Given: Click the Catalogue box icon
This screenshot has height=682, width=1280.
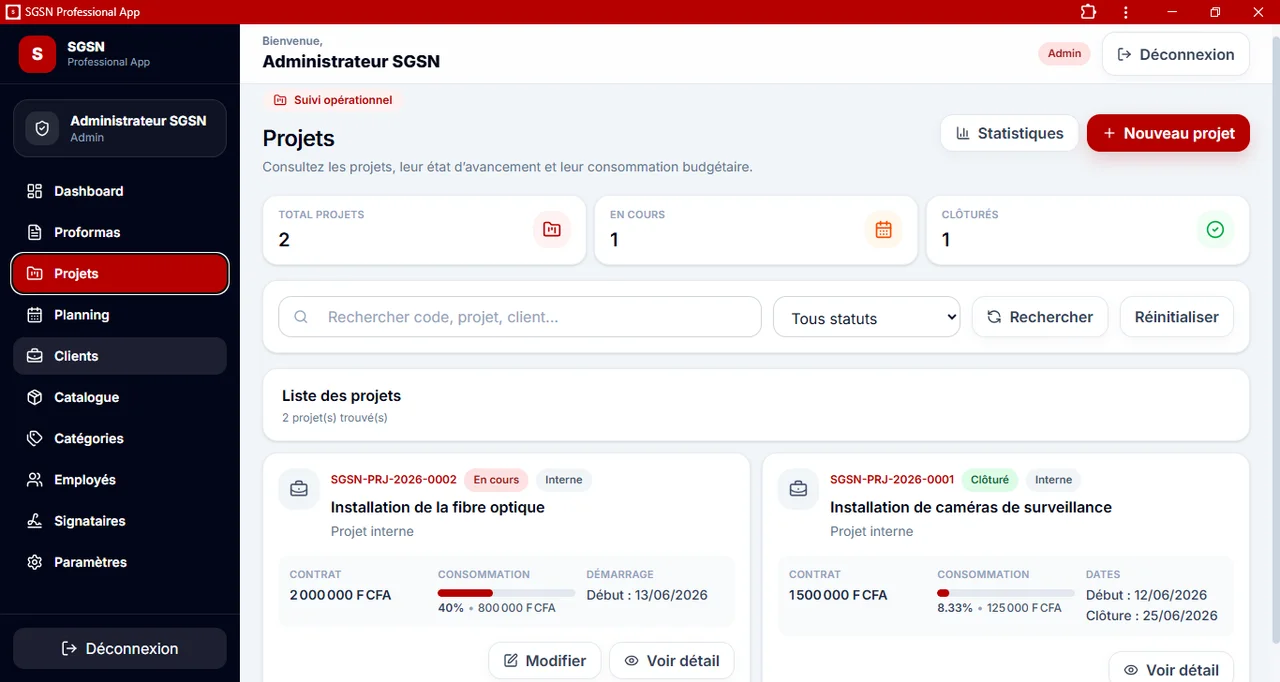Looking at the screenshot, I should pyautogui.click(x=35, y=397).
